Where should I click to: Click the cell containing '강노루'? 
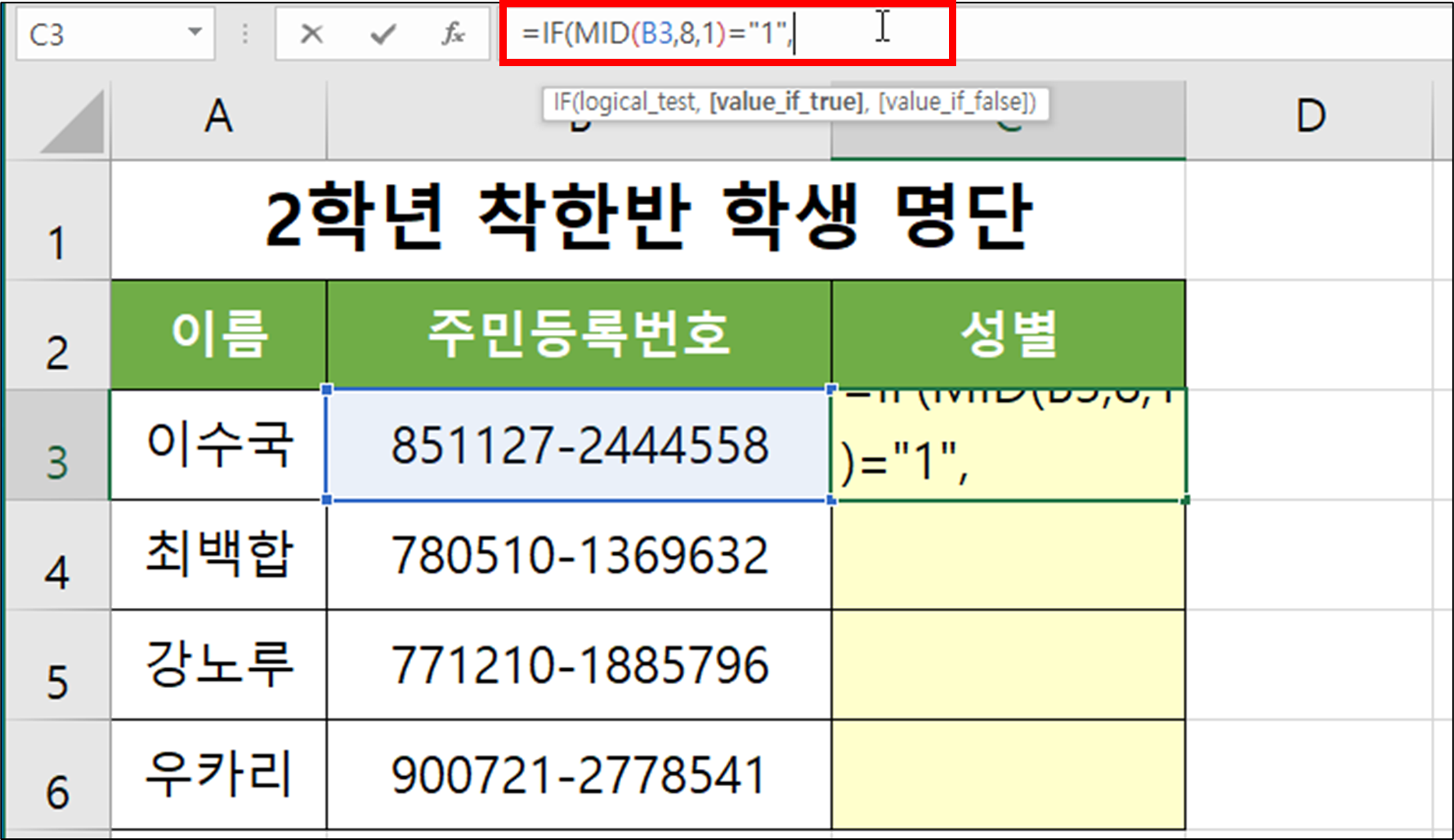click(x=219, y=664)
